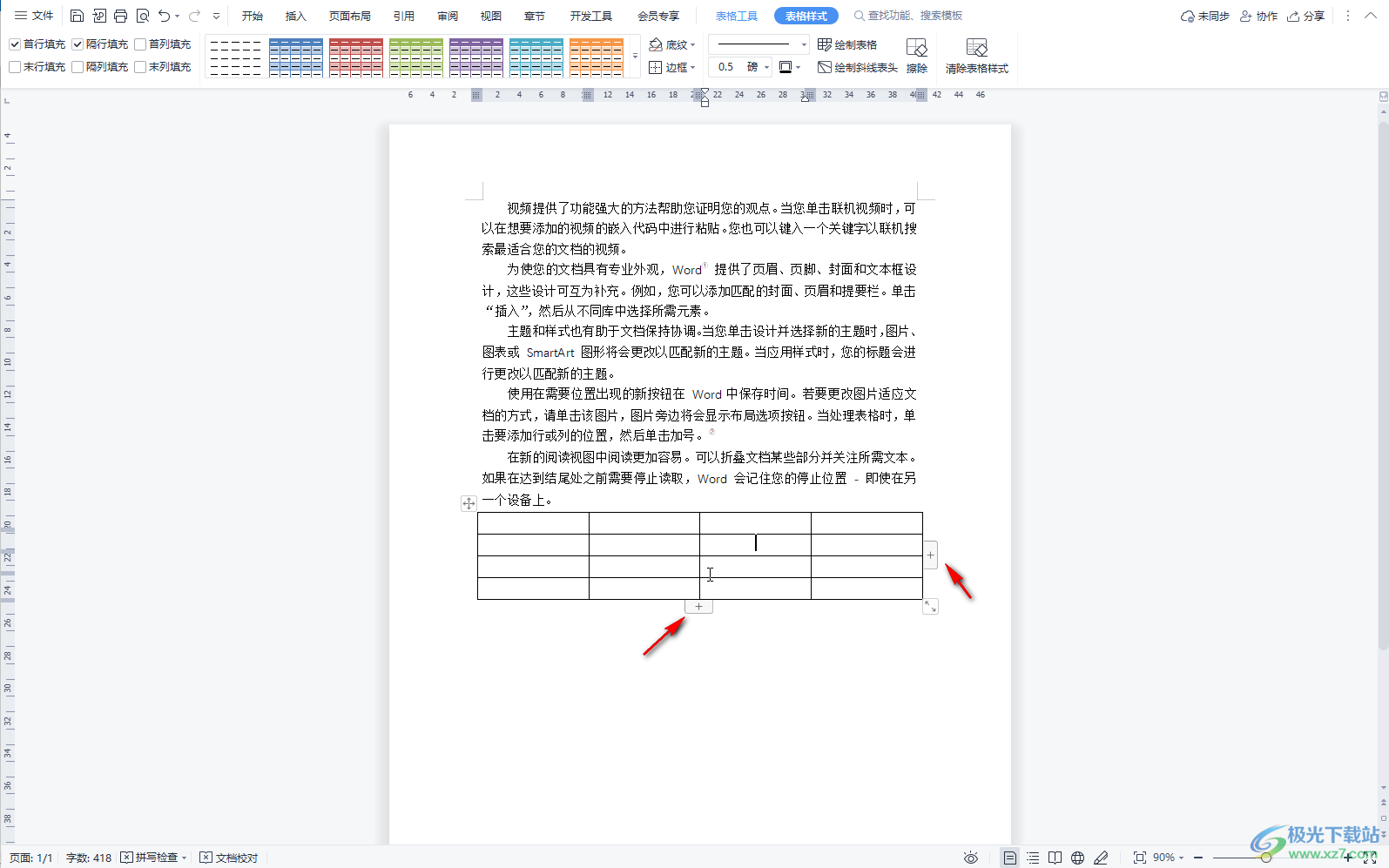Click the not-synced cloud (未同步) icon
The image size is (1389, 868).
tap(1204, 16)
